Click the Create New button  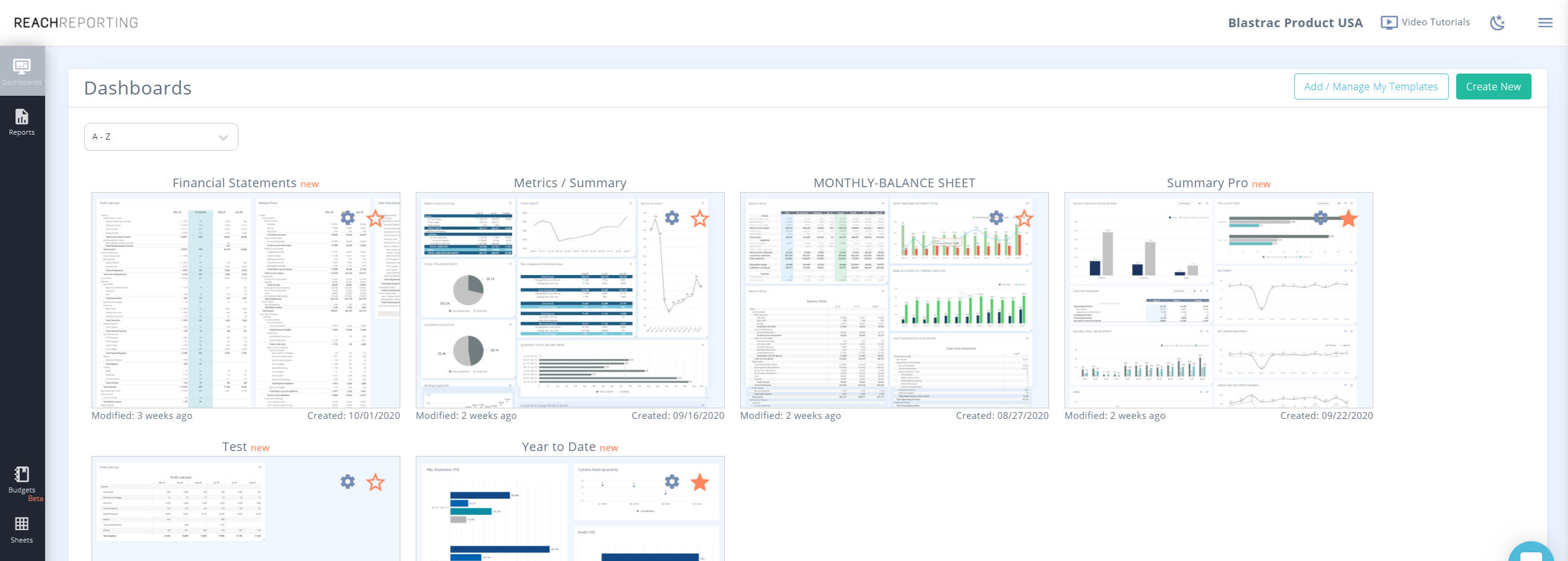click(1493, 86)
